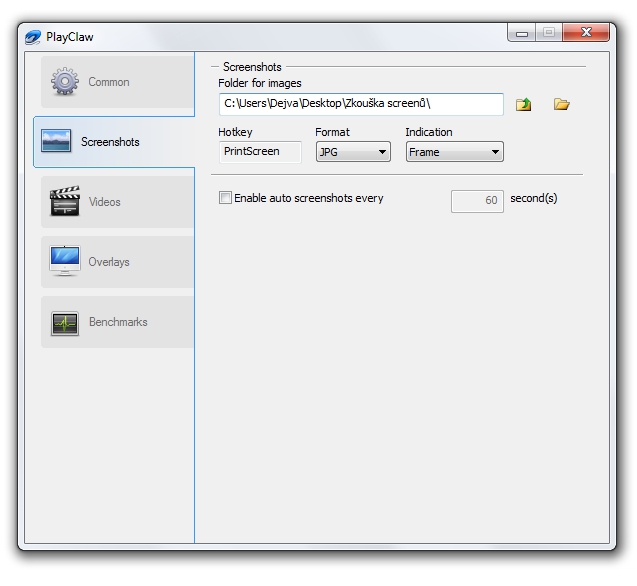Click the landscape picture icon for Screenshots
This screenshot has width=637, height=586.
(56, 142)
